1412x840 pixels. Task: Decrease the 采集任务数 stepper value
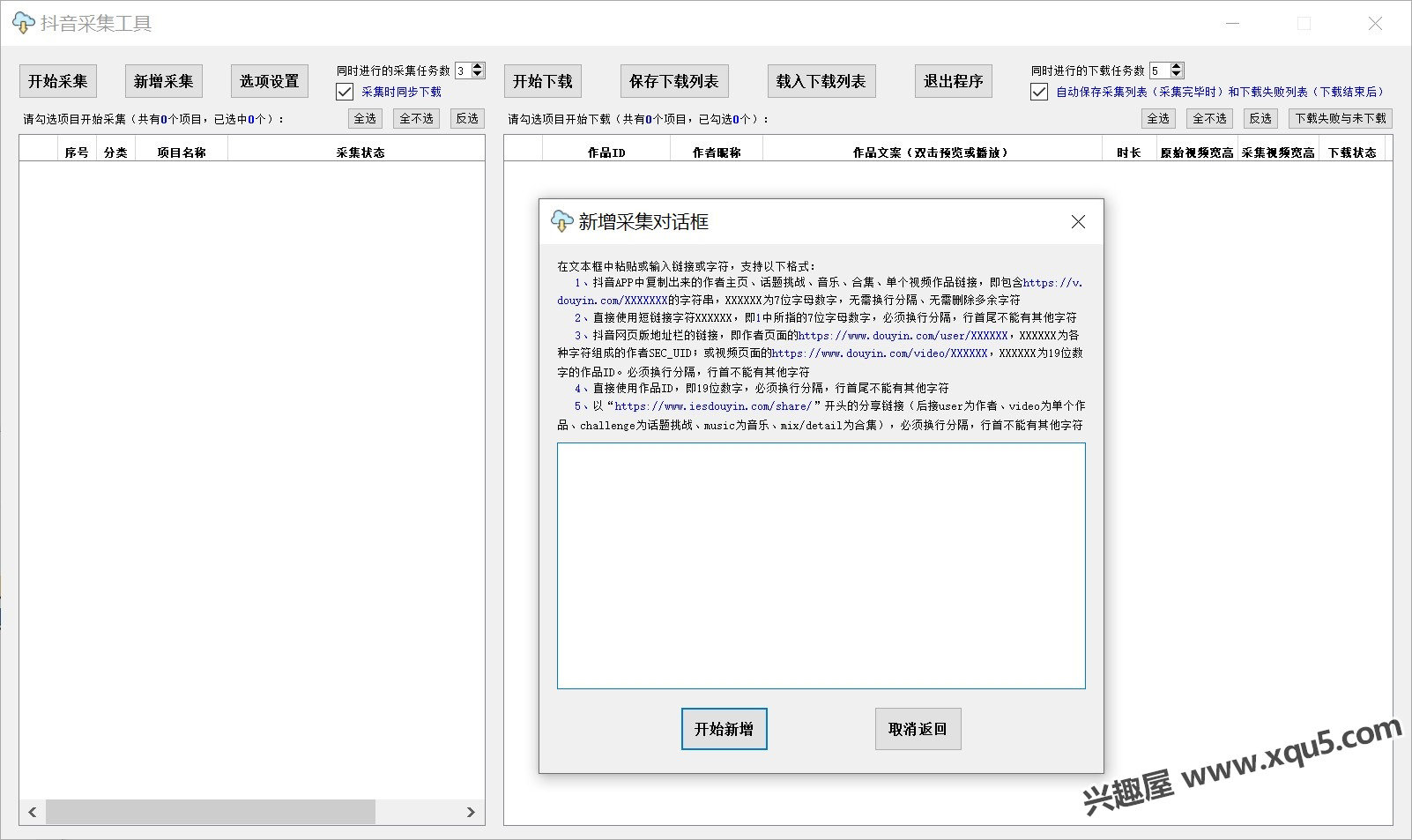tap(478, 75)
